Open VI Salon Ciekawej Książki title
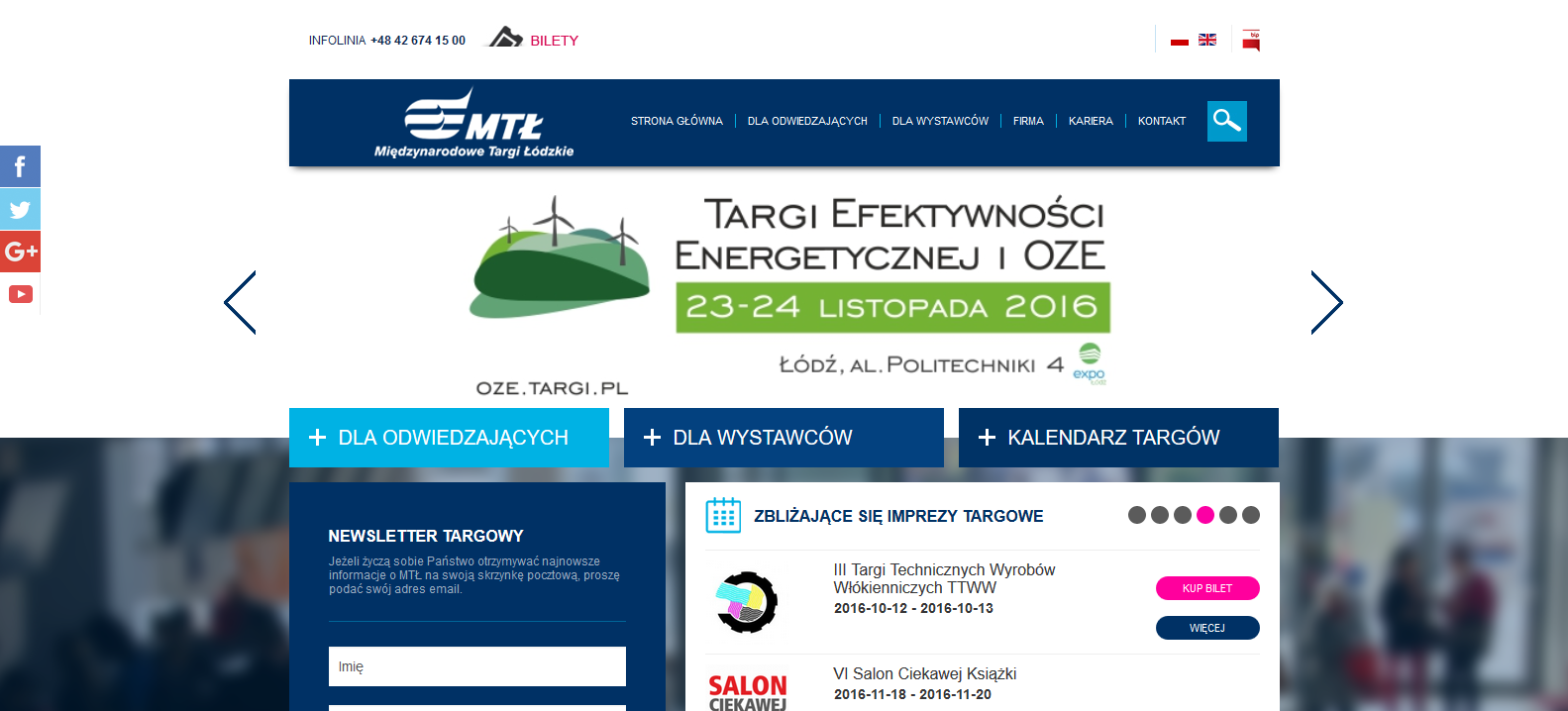Screen dimensions: 1568x711 [925, 674]
